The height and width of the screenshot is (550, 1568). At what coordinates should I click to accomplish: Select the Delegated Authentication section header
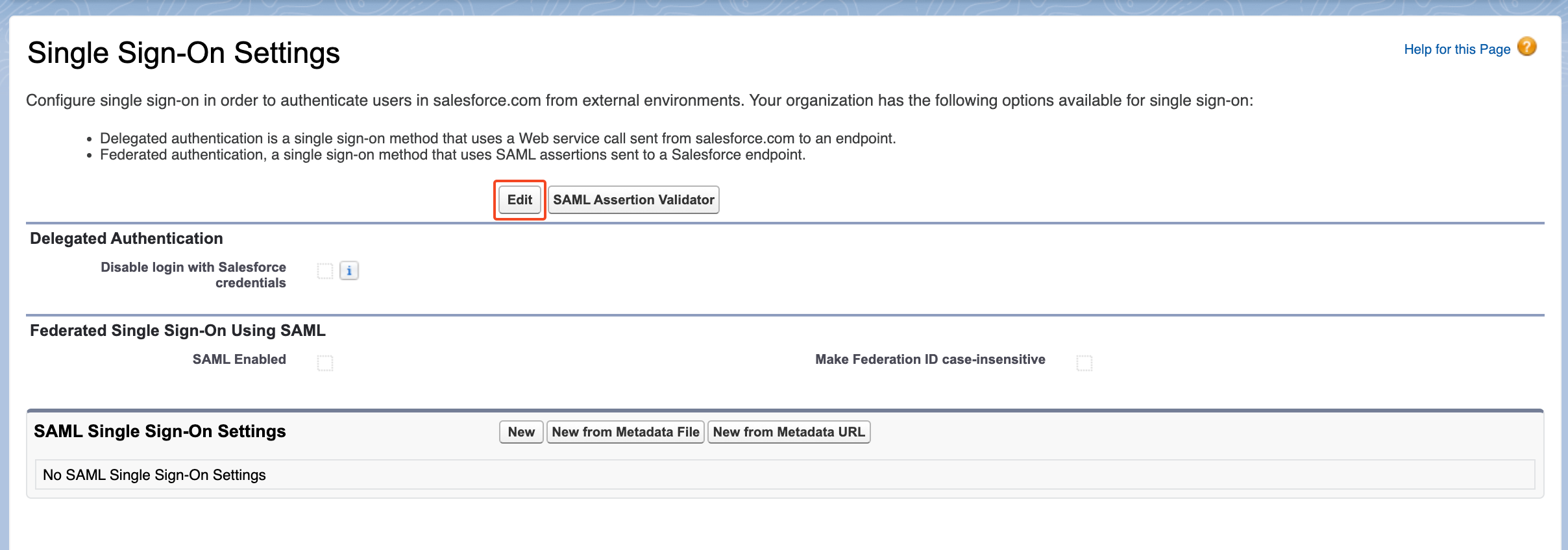point(127,239)
